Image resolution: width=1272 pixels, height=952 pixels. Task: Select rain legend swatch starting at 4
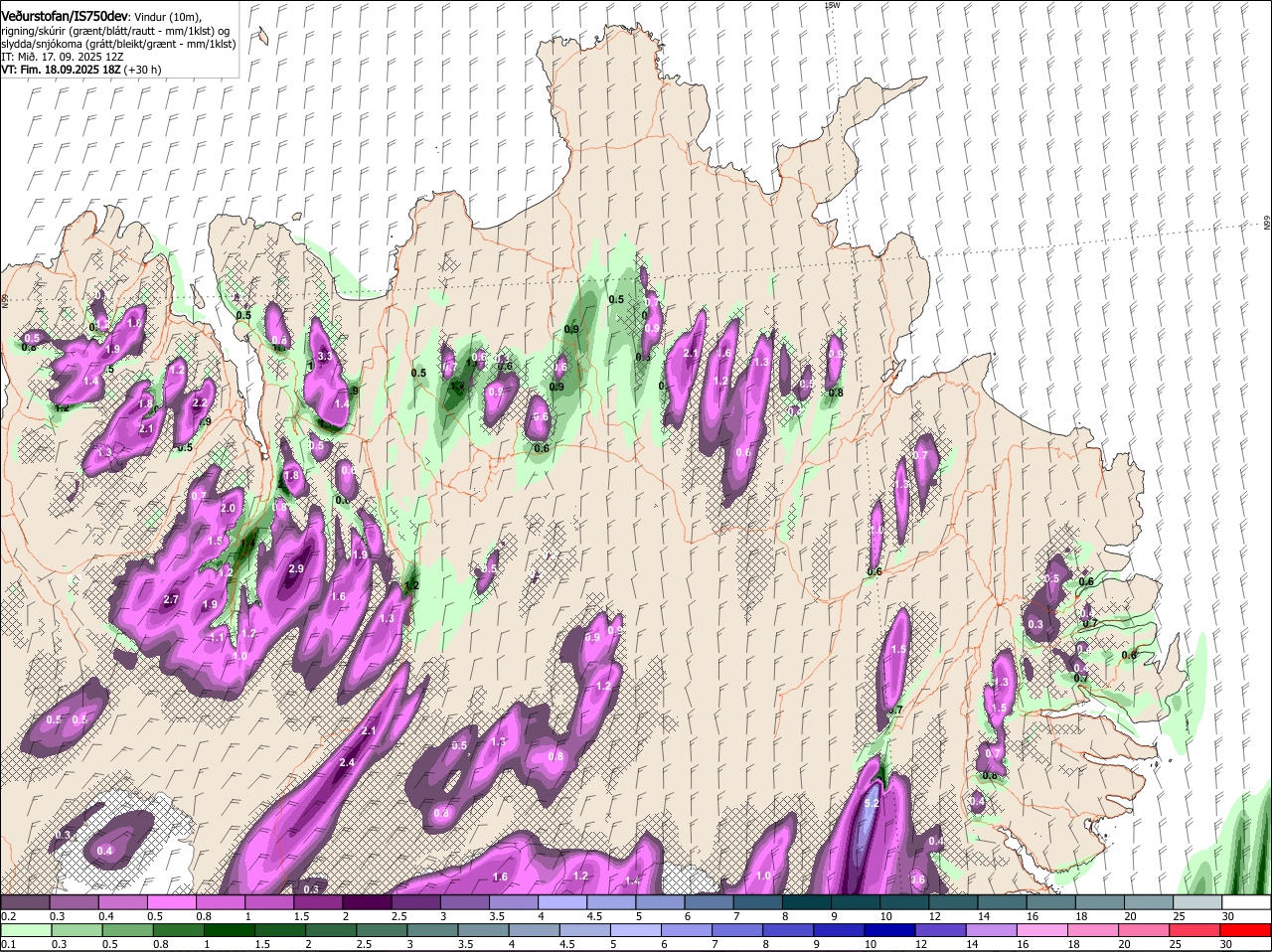(537, 930)
